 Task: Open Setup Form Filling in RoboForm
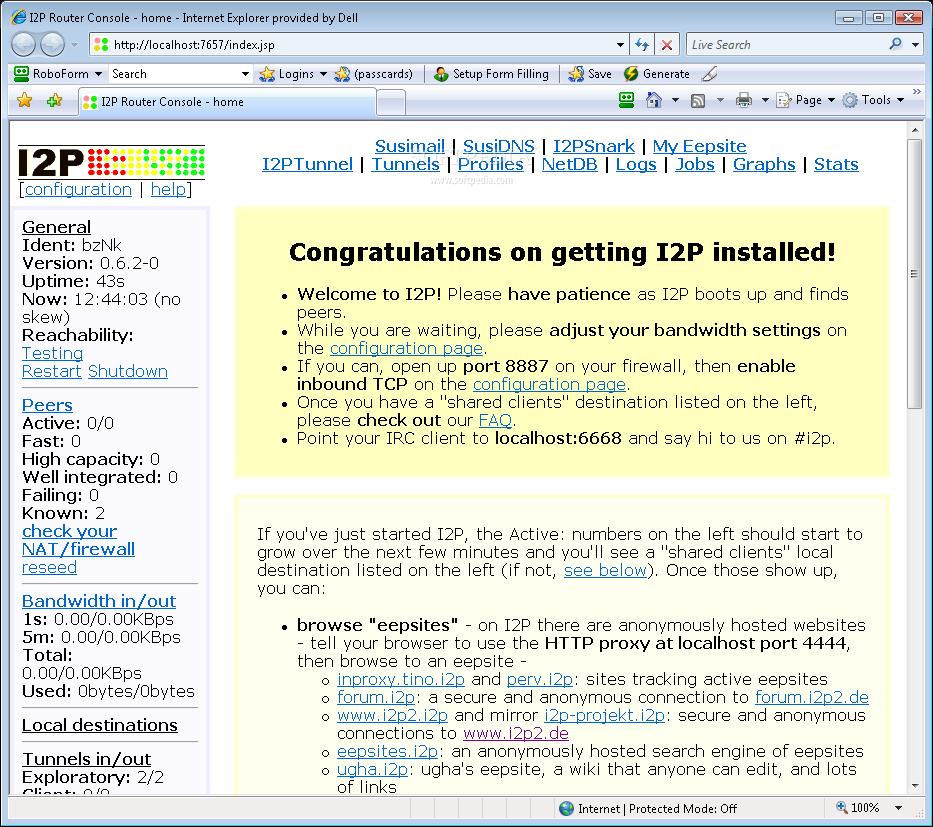[x=491, y=74]
